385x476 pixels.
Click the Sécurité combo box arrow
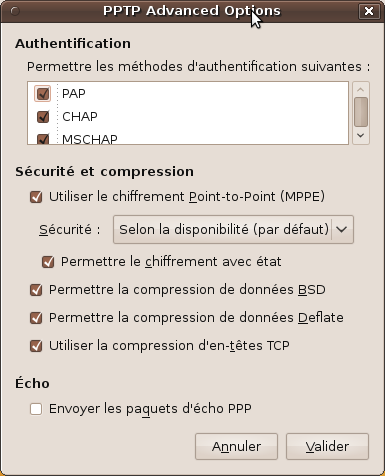(342, 229)
